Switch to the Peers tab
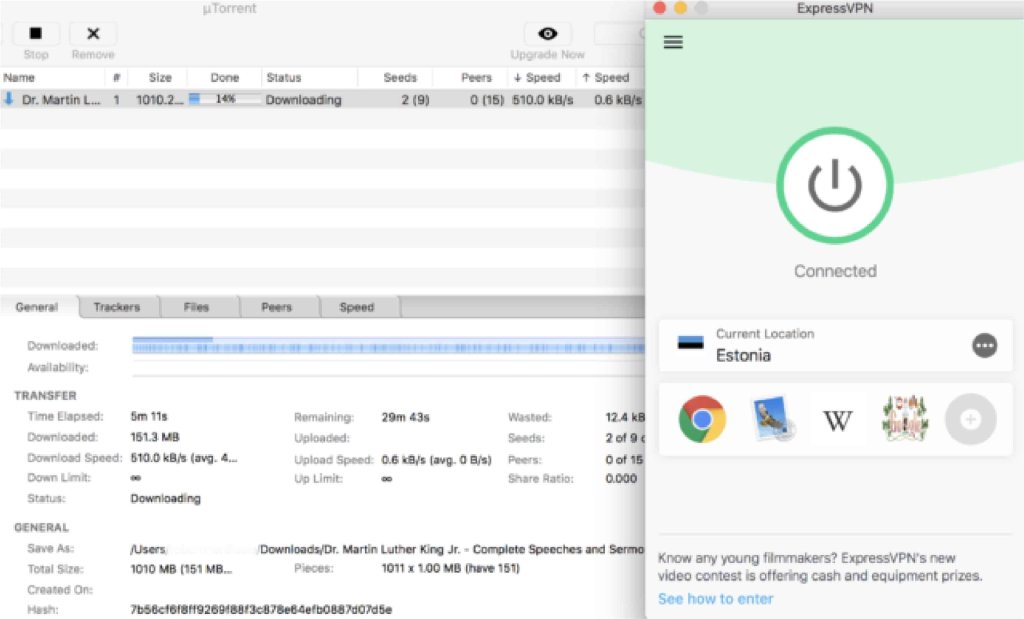 click(276, 307)
